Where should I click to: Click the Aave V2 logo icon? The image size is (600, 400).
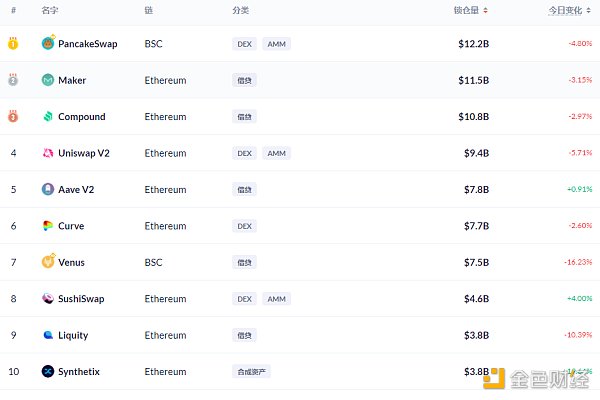(48, 189)
